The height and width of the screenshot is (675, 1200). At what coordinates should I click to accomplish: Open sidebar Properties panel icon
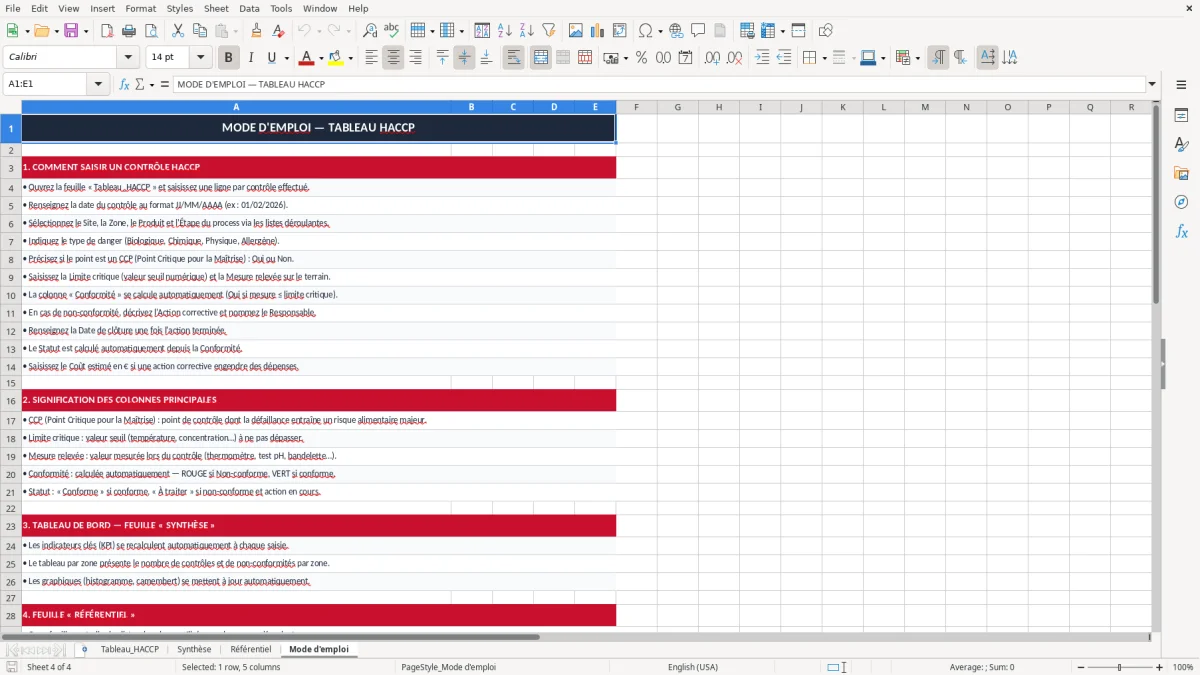(1181, 116)
